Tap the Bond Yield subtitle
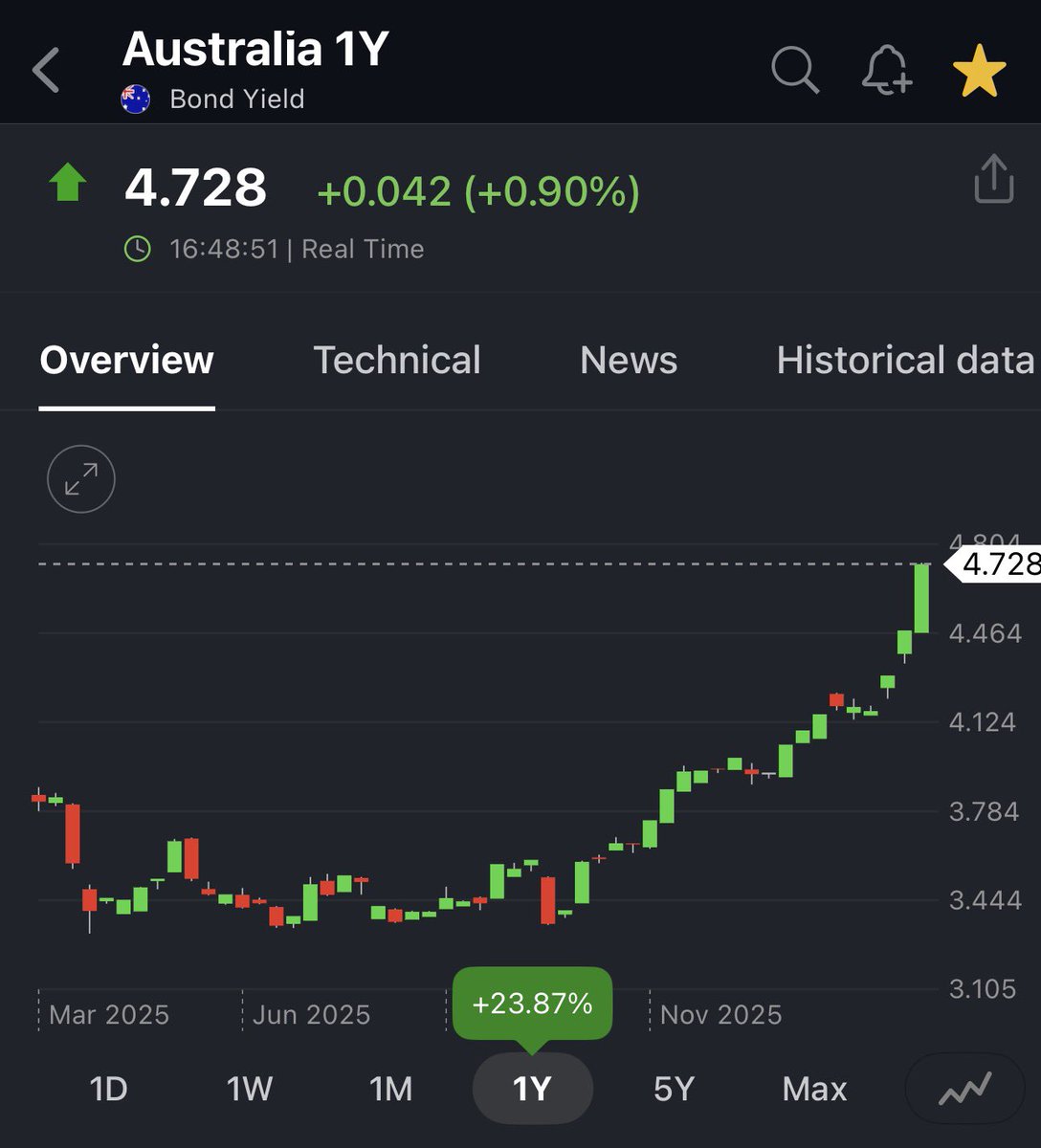 tap(237, 99)
